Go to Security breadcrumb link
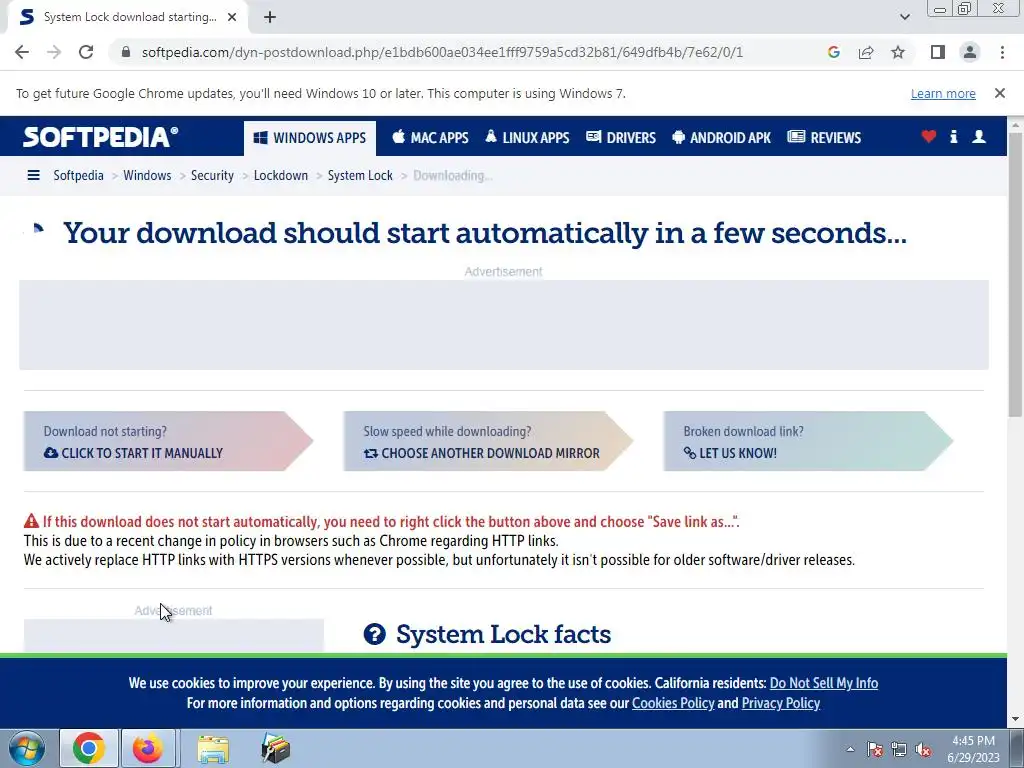The image size is (1024, 768). click(x=212, y=175)
